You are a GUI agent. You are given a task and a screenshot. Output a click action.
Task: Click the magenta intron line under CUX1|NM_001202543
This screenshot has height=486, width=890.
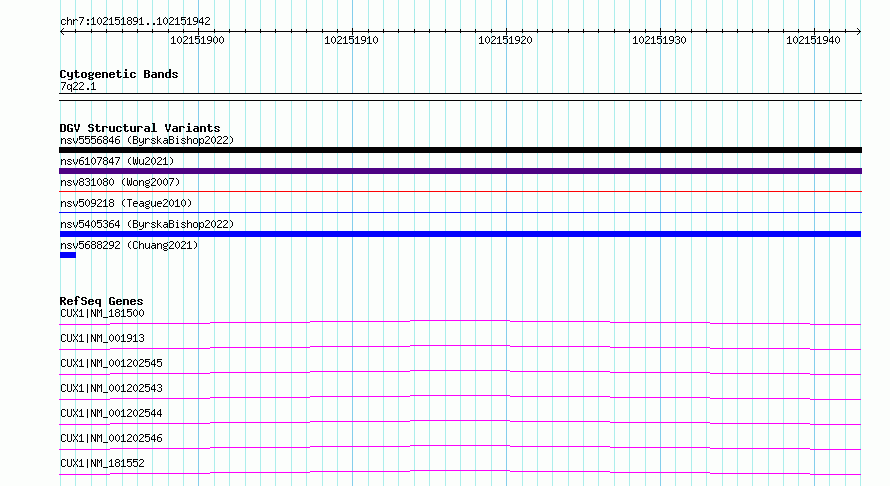(x=460, y=396)
